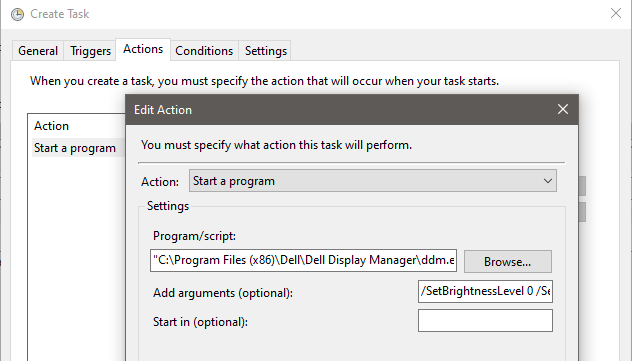
Task: Open the Triggers tab
Action: [90, 51]
